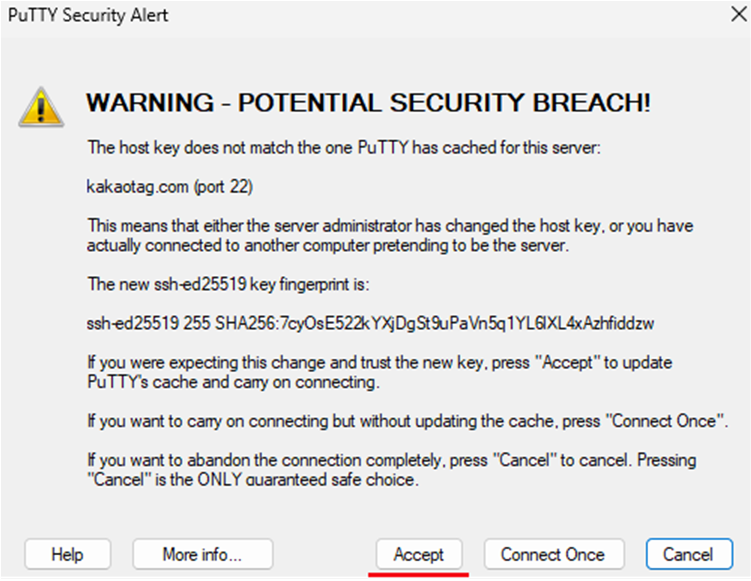Open the Help button

point(68,554)
